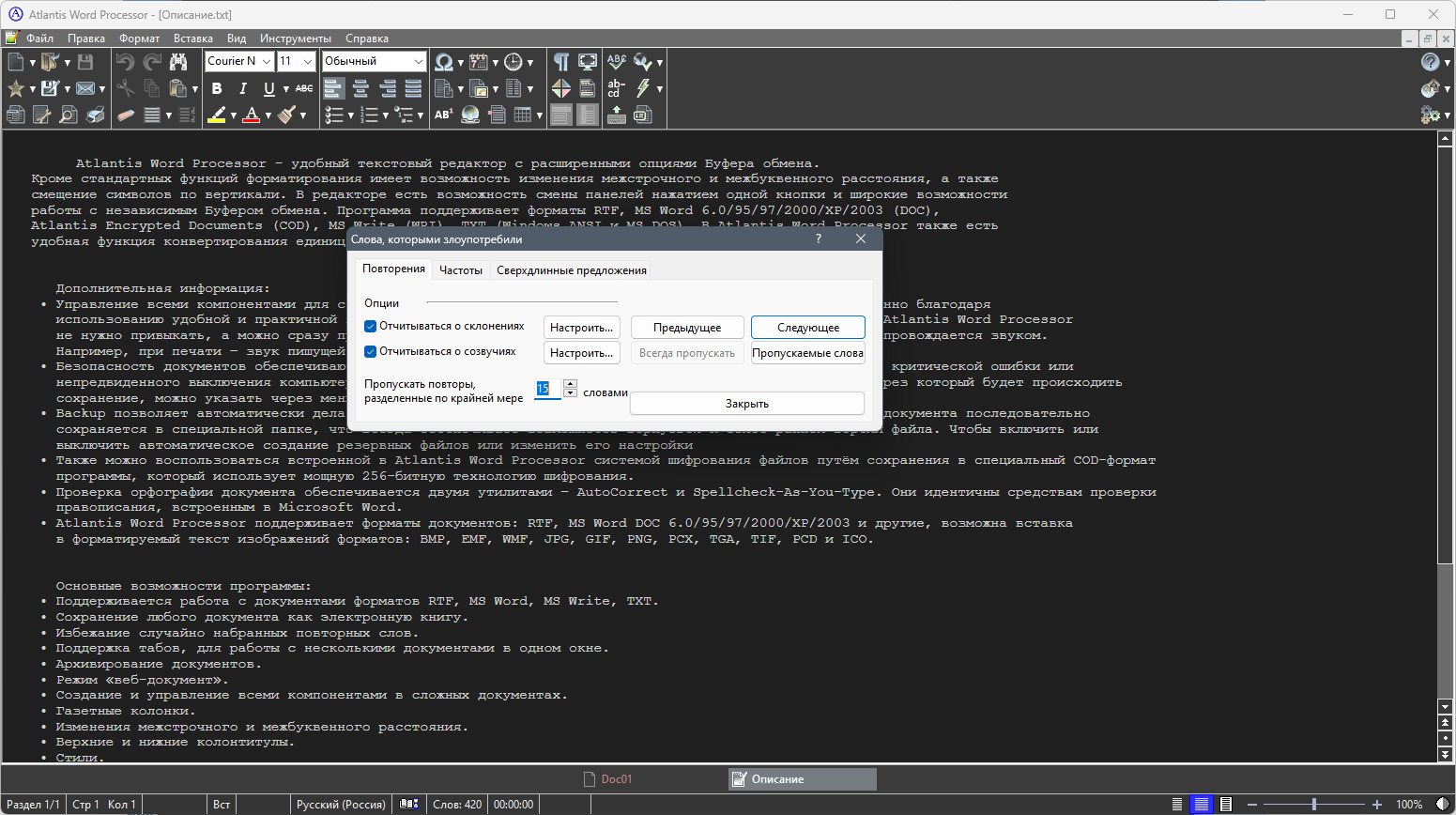Toggle paragraph marks with the pilcrow icon

[560, 62]
